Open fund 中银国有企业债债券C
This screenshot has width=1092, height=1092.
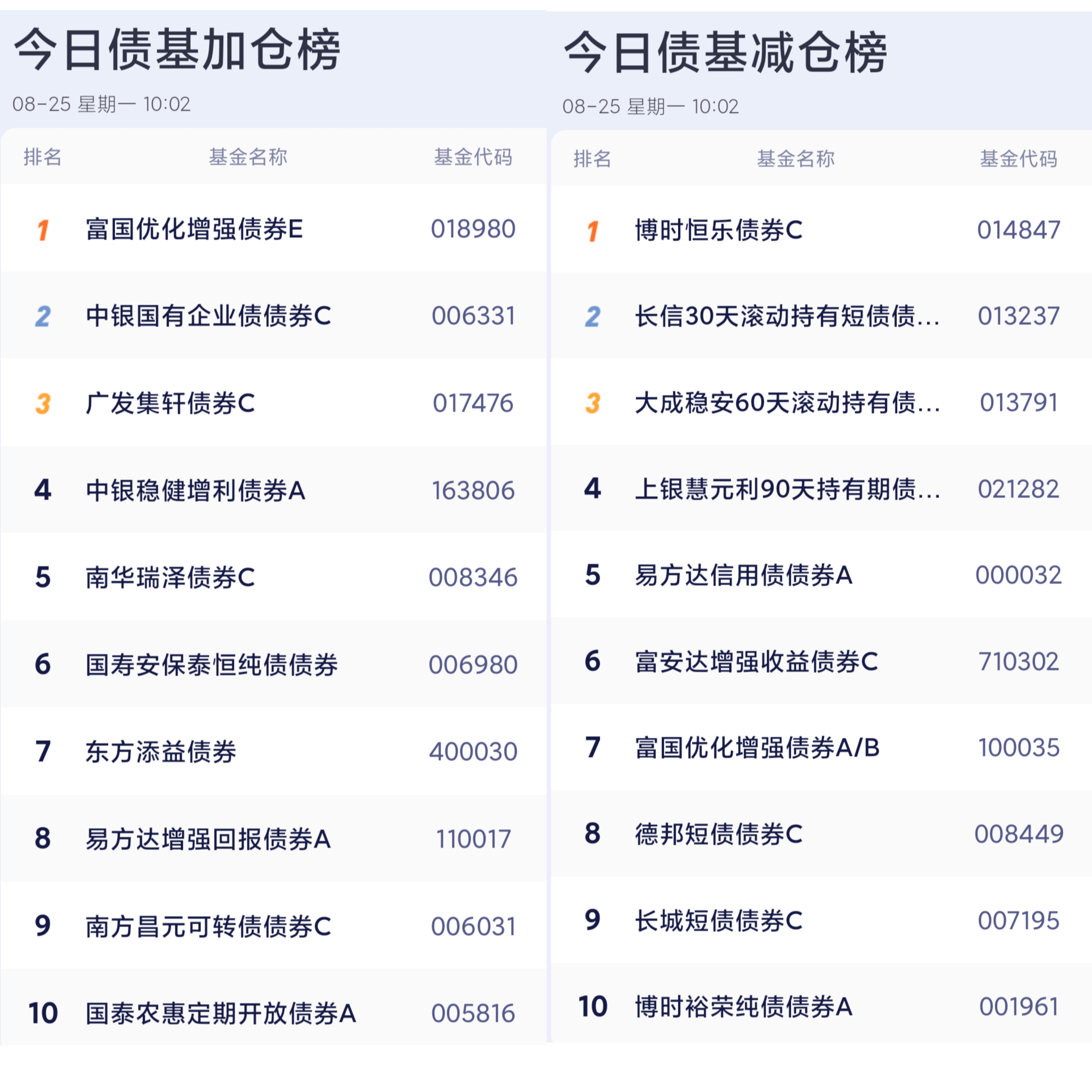tap(208, 316)
